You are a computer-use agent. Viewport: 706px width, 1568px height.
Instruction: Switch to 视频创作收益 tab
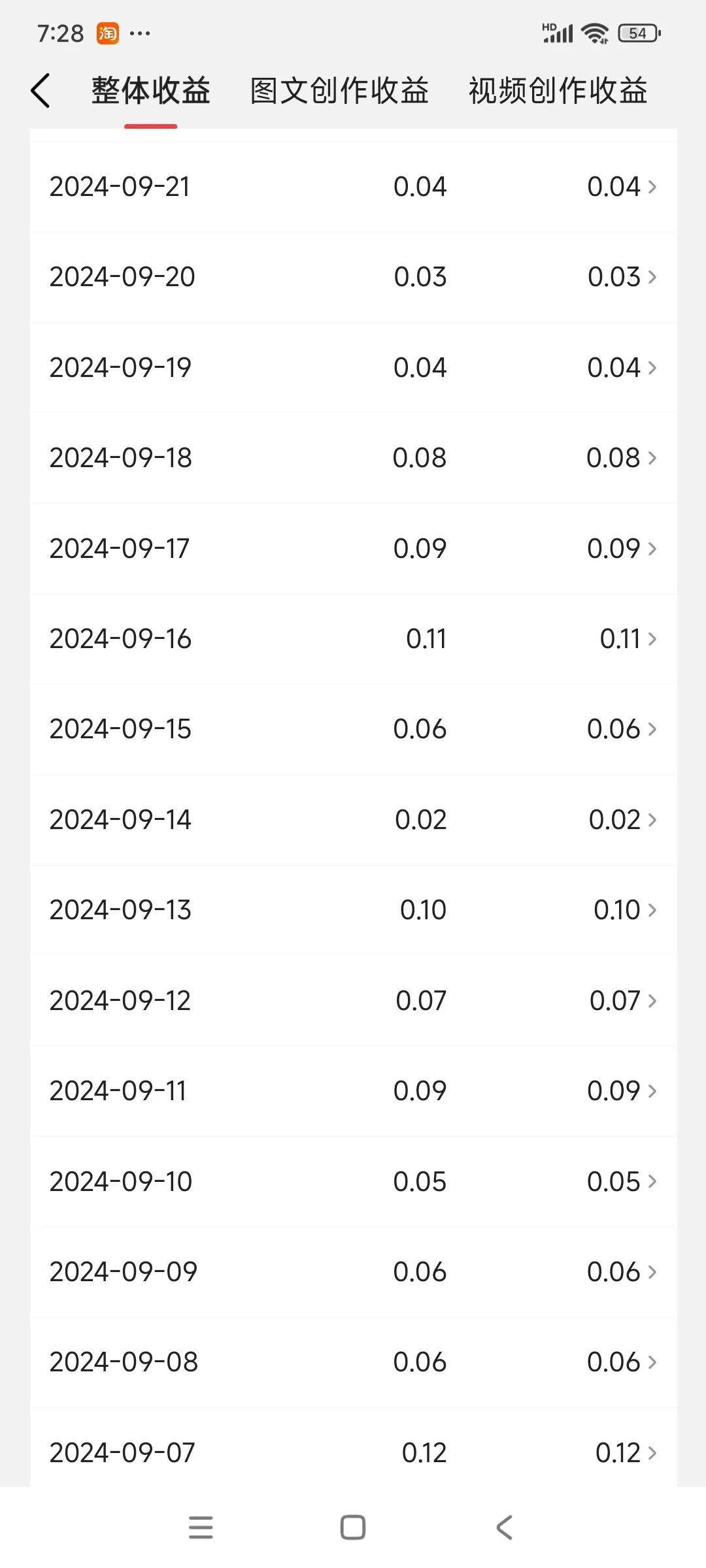click(558, 90)
